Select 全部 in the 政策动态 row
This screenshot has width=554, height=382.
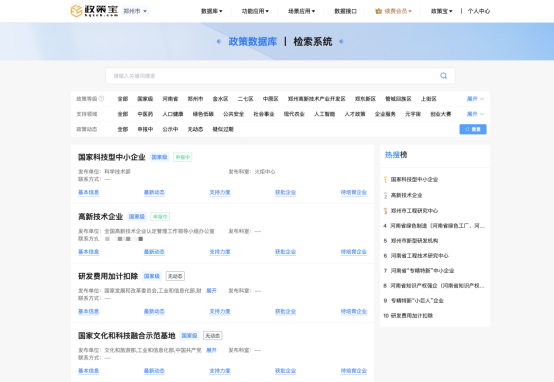click(123, 129)
